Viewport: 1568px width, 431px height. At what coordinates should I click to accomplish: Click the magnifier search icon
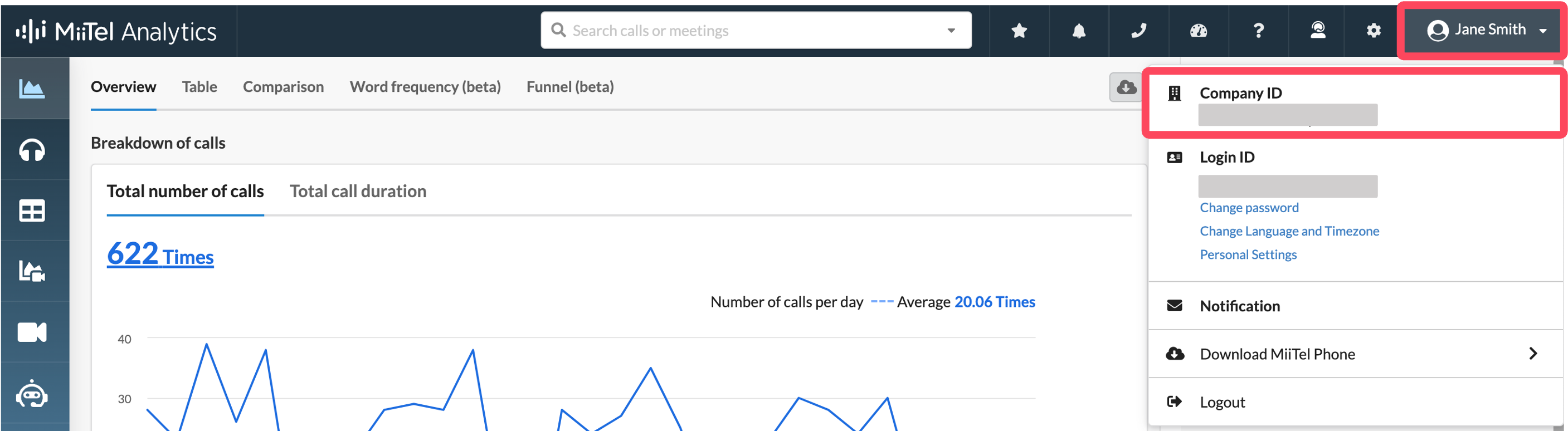click(558, 30)
